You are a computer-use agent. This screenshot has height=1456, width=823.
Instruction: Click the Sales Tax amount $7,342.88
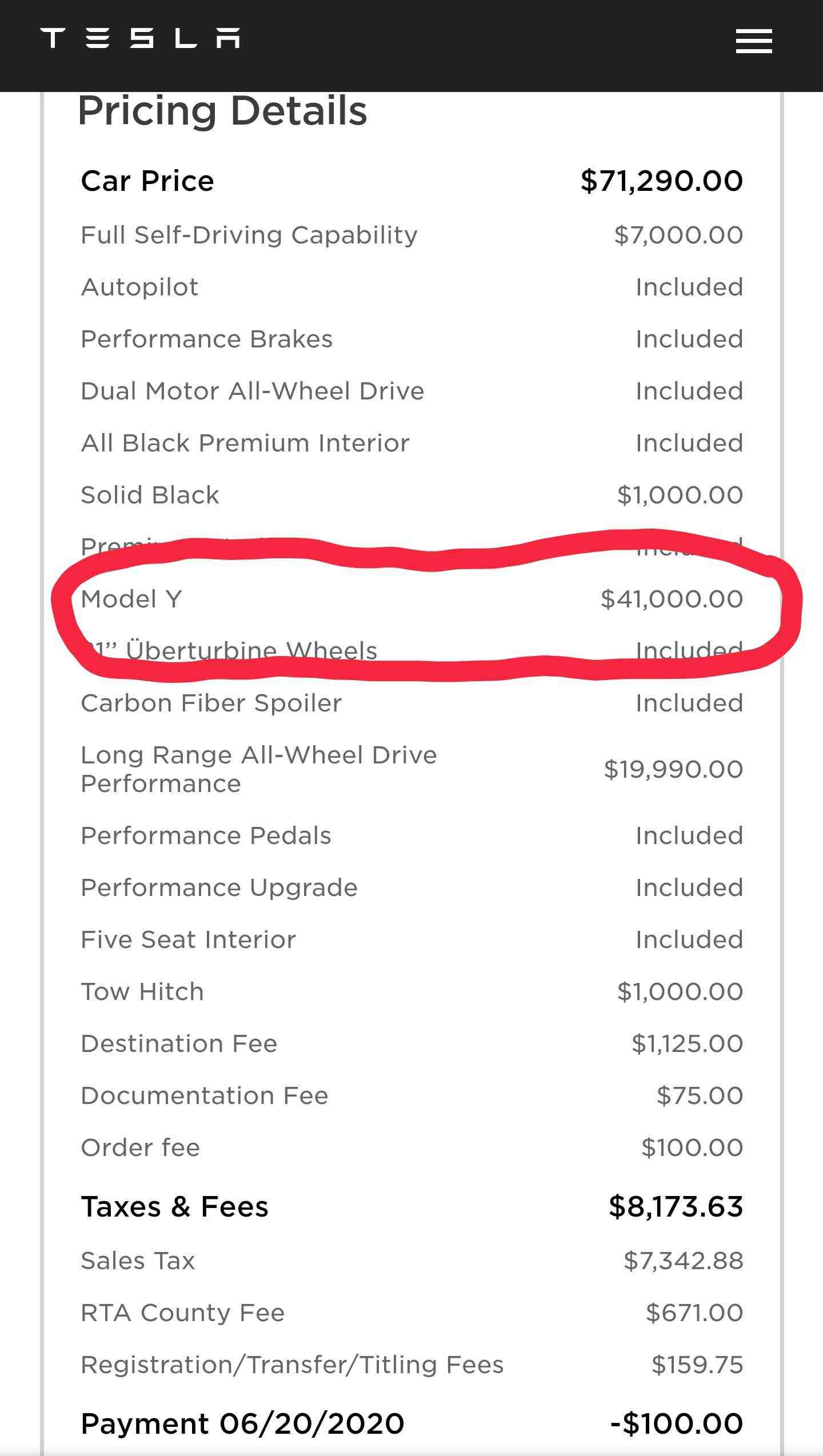(x=684, y=1261)
